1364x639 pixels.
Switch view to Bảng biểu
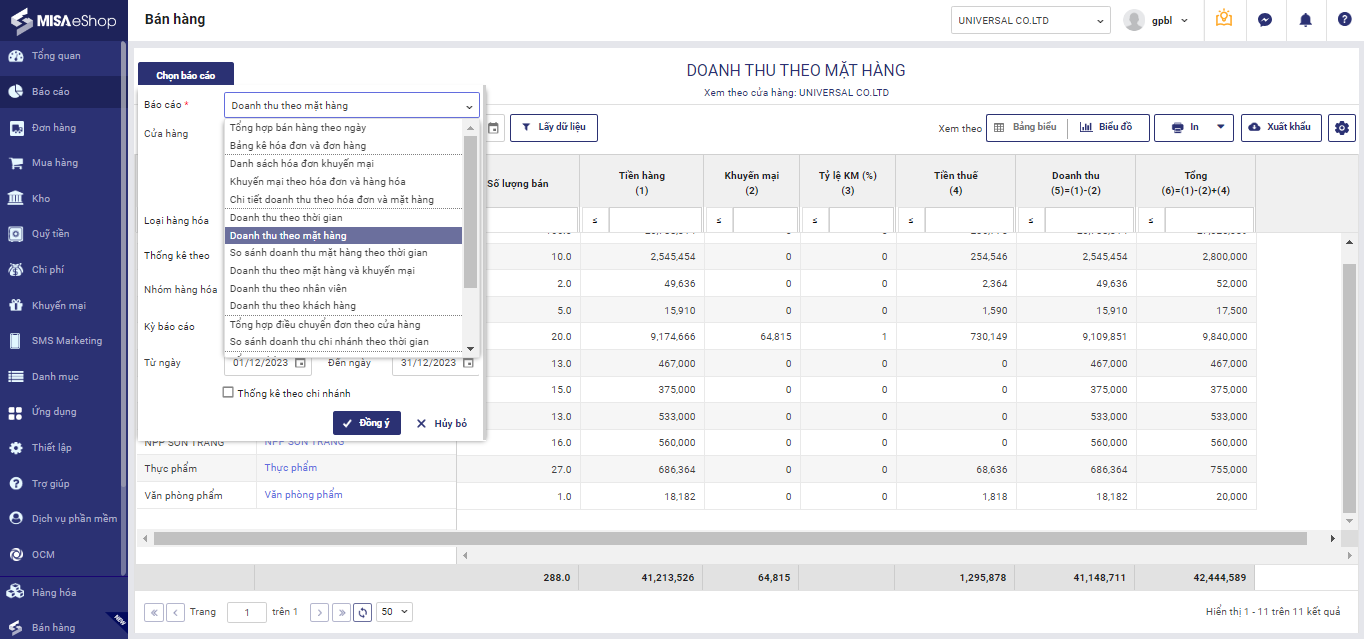click(x=1025, y=127)
